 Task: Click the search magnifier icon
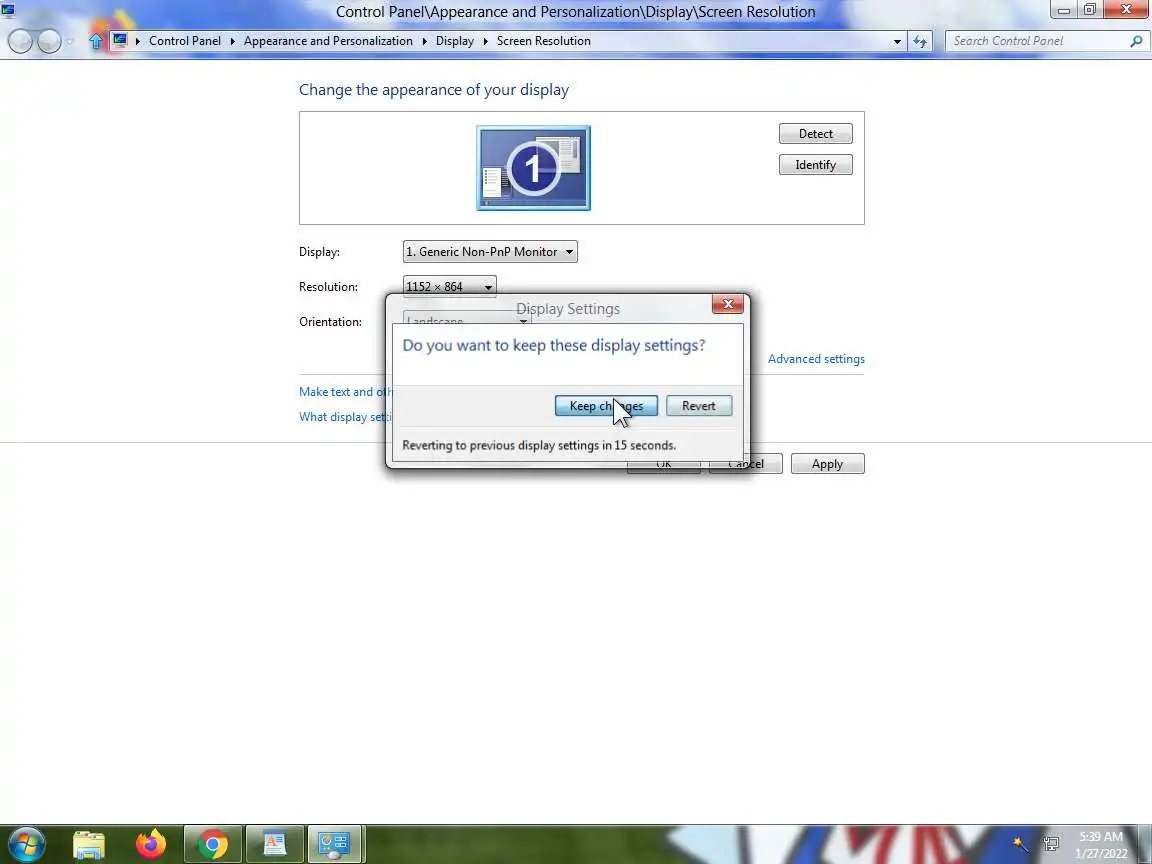[1136, 41]
